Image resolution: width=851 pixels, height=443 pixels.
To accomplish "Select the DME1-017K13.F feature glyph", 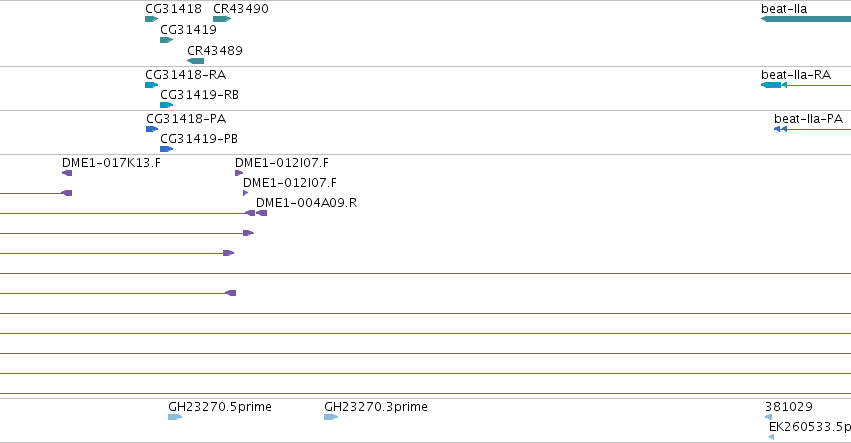I will tap(67, 173).
